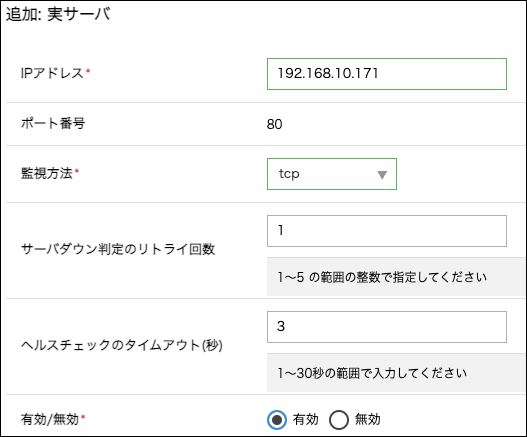Click the IPアドレス input field

pos(387,74)
